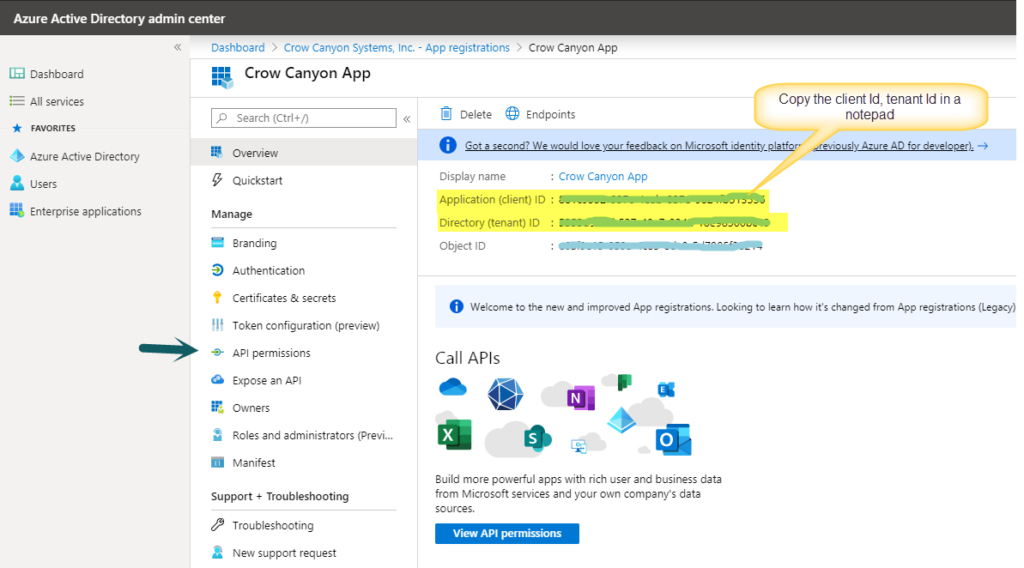Click the Overview grid icon
Image resolution: width=1024 pixels, height=568 pixels.
217,152
